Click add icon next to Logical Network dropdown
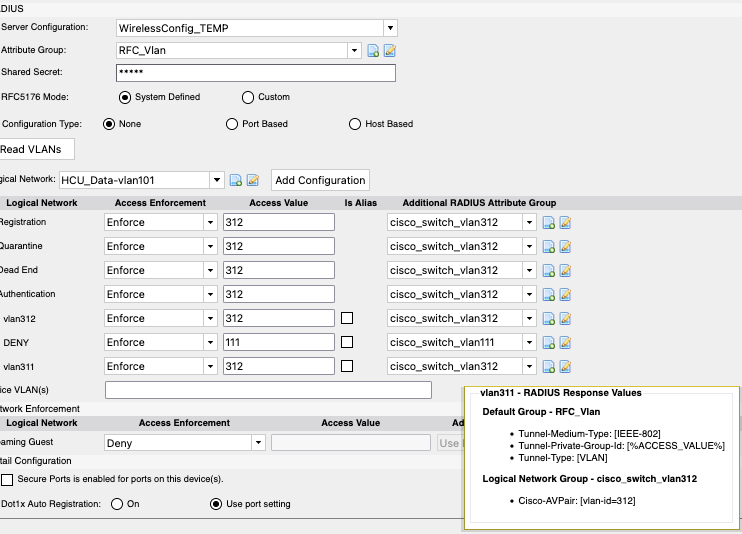Viewport: 742px width, 534px height. (x=236, y=180)
